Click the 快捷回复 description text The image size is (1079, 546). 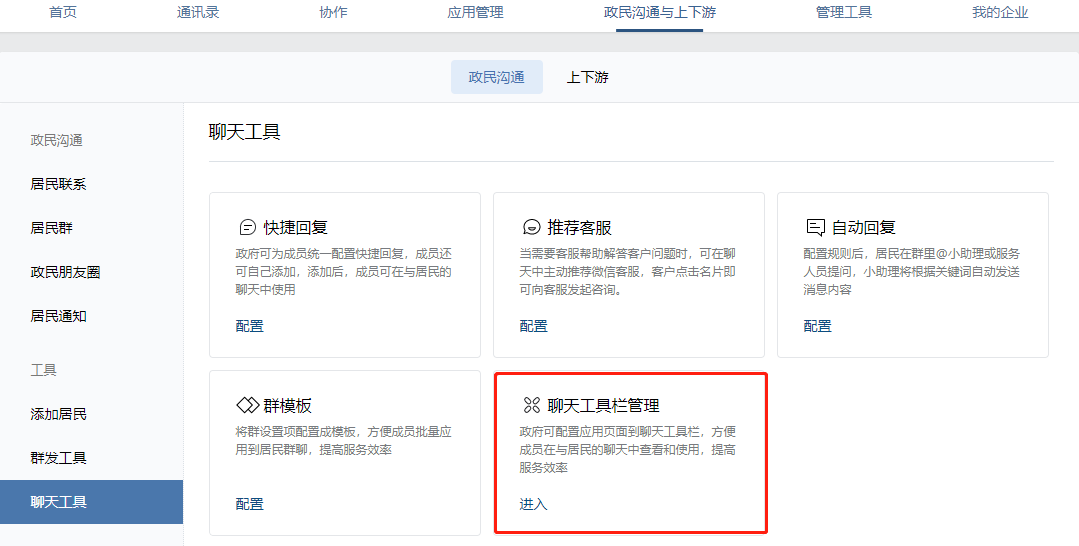tap(343, 272)
